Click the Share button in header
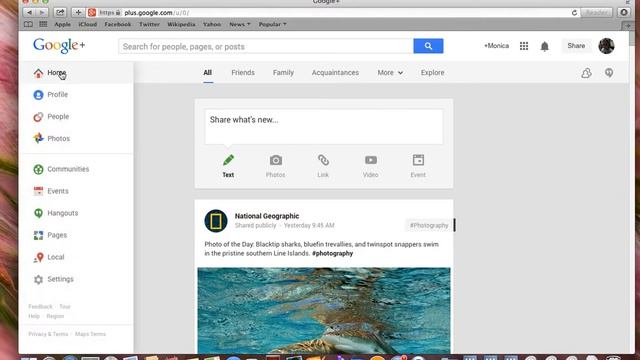Image resolution: width=640 pixels, height=360 pixels. [576, 46]
